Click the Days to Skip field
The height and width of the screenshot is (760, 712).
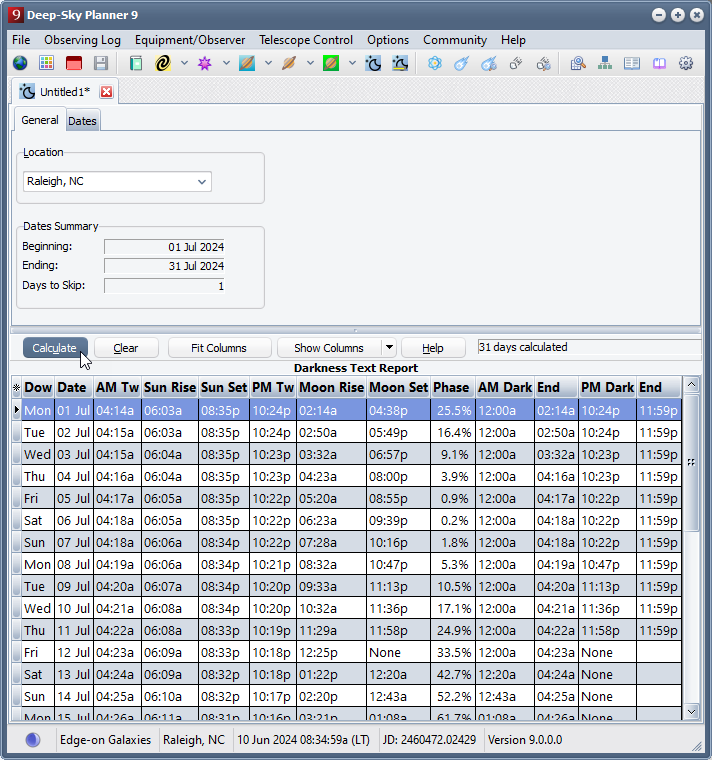164,286
